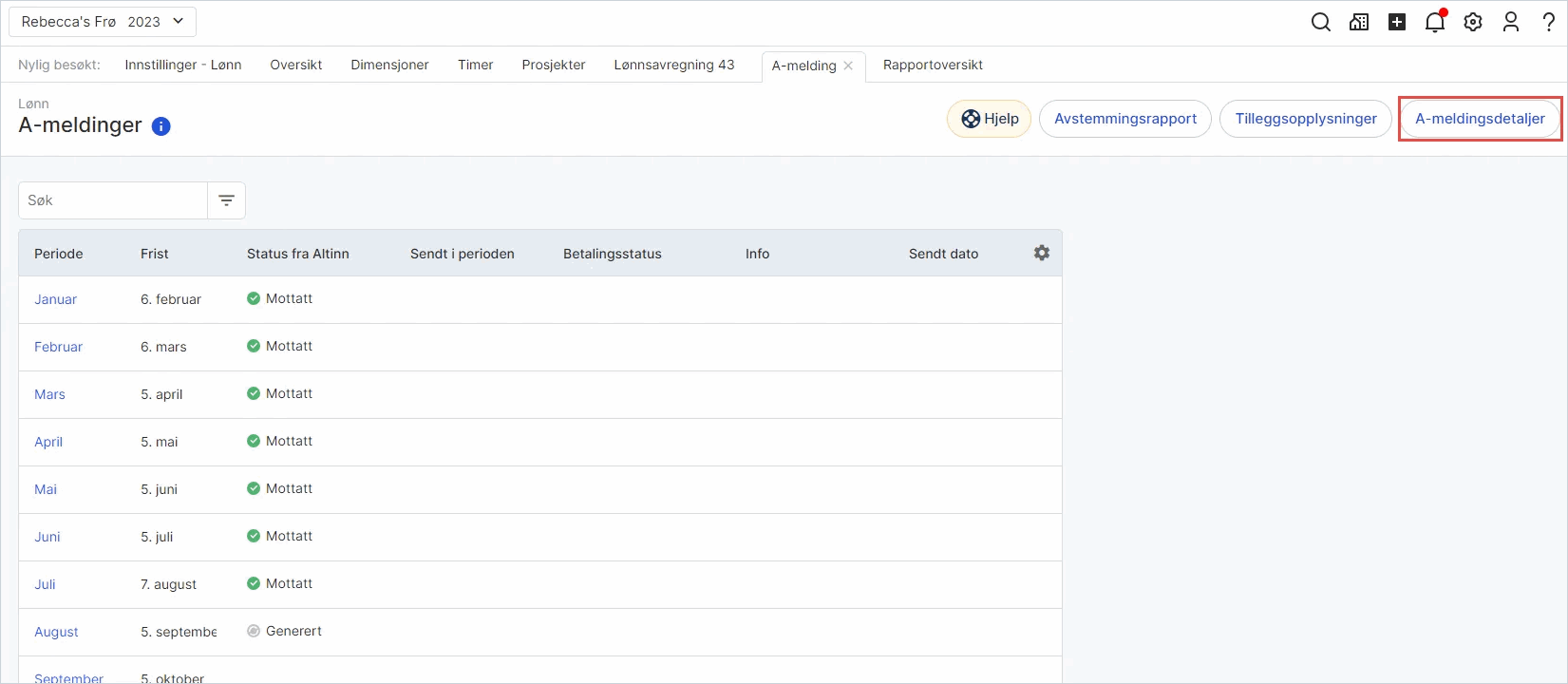Screen dimensions: 1568x684
Task: Open the search magnifier icon in header
Action: pos(1320,22)
